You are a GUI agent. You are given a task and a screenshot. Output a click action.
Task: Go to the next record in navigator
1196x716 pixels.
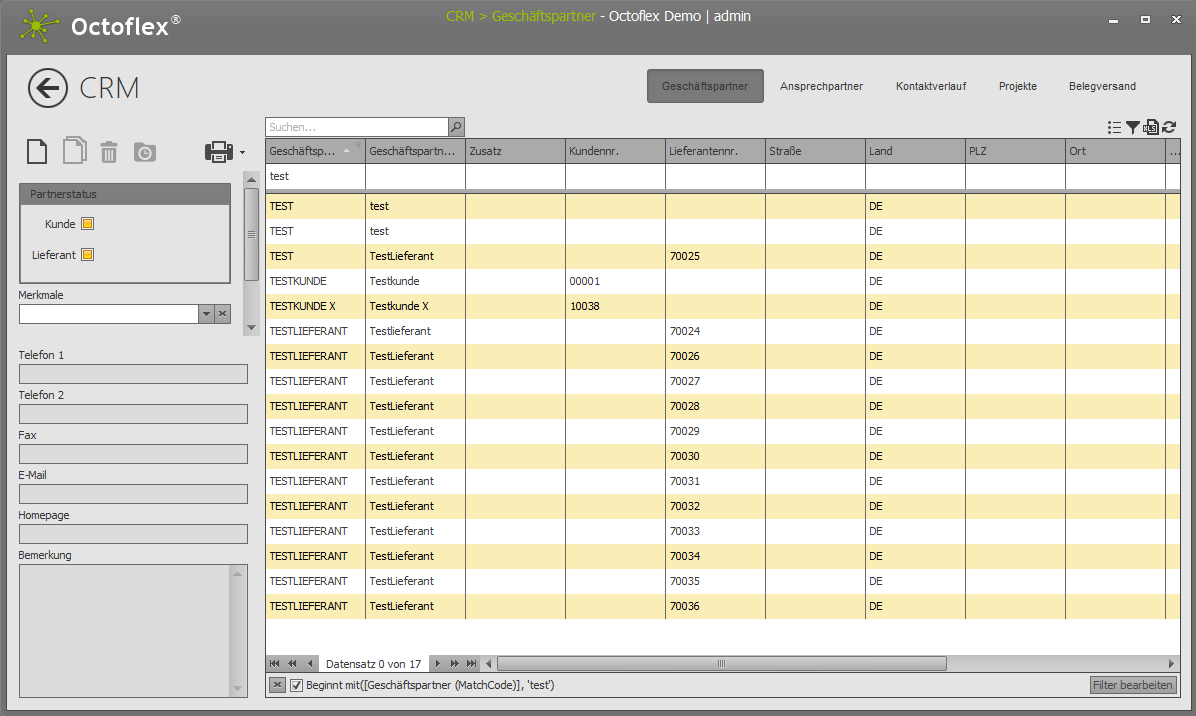click(437, 663)
